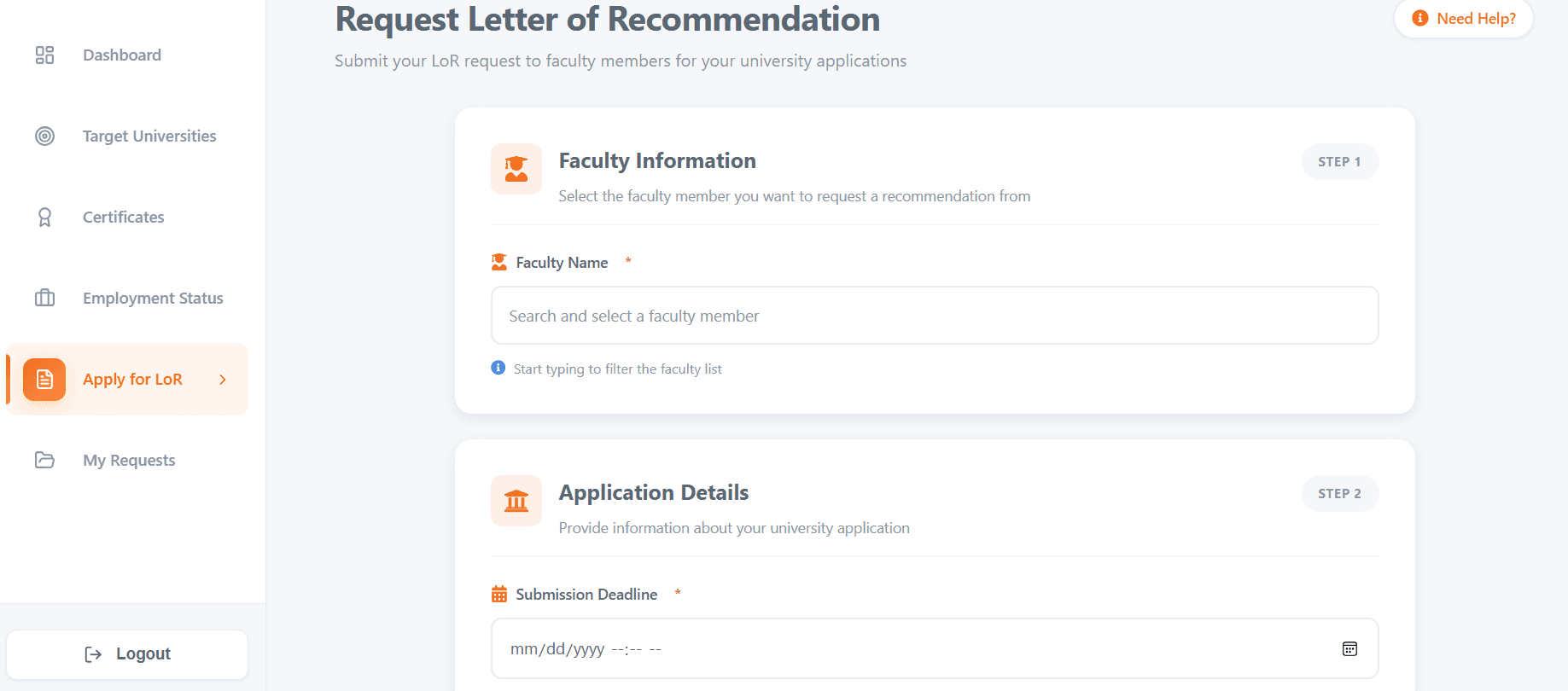Click the Dashboard grid icon
The height and width of the screenshot is (691, 1568).
[x=44, y=55]
